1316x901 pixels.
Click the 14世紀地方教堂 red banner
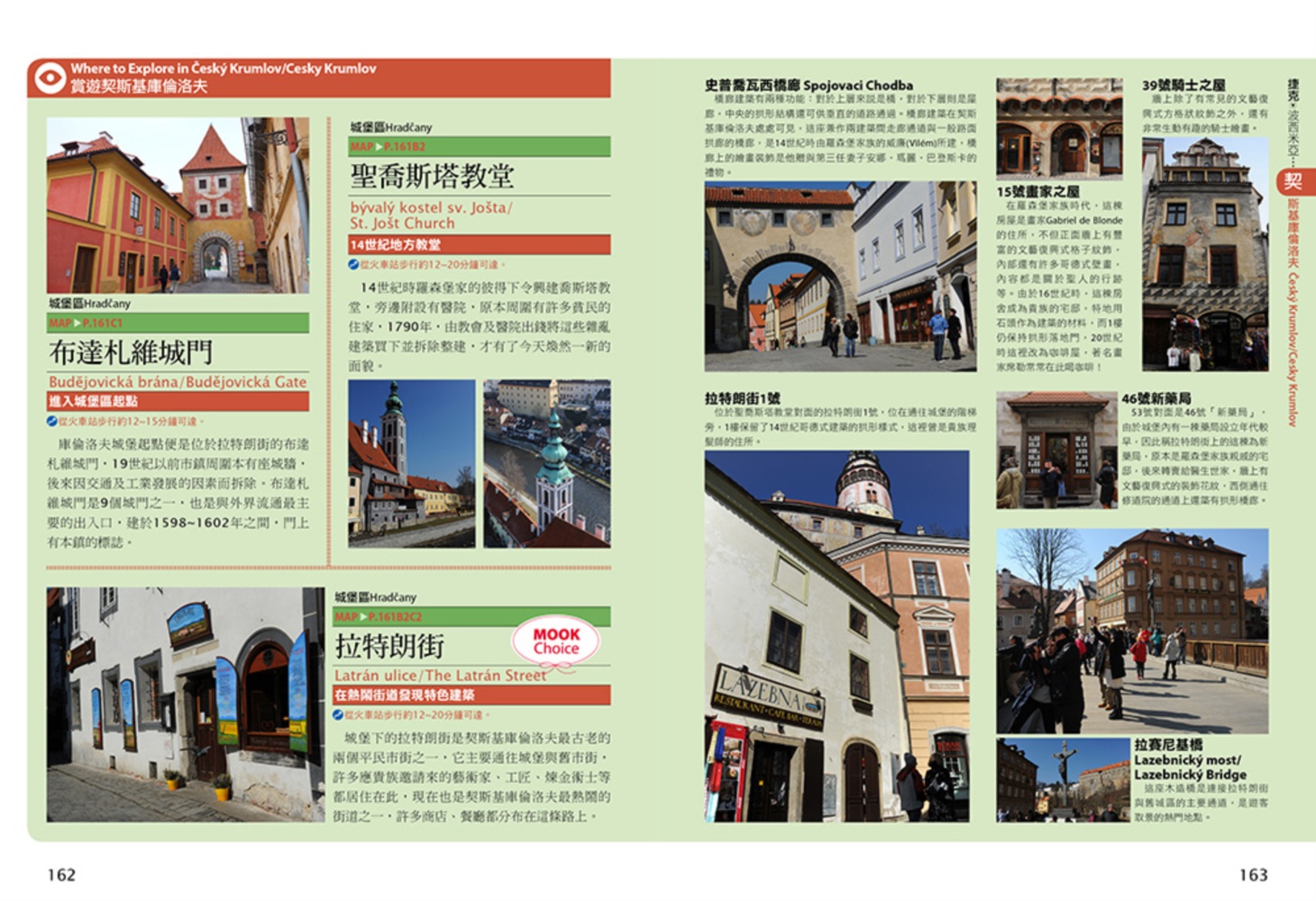point(480,245)
